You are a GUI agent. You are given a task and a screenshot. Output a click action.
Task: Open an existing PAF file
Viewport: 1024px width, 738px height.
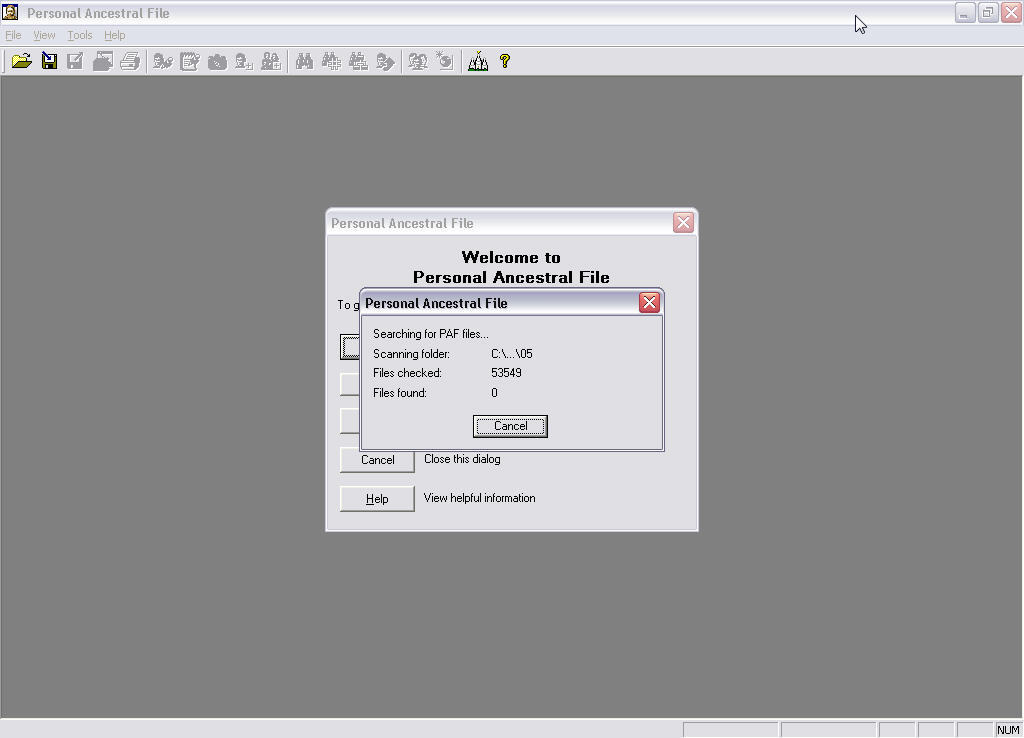[22, 61]
